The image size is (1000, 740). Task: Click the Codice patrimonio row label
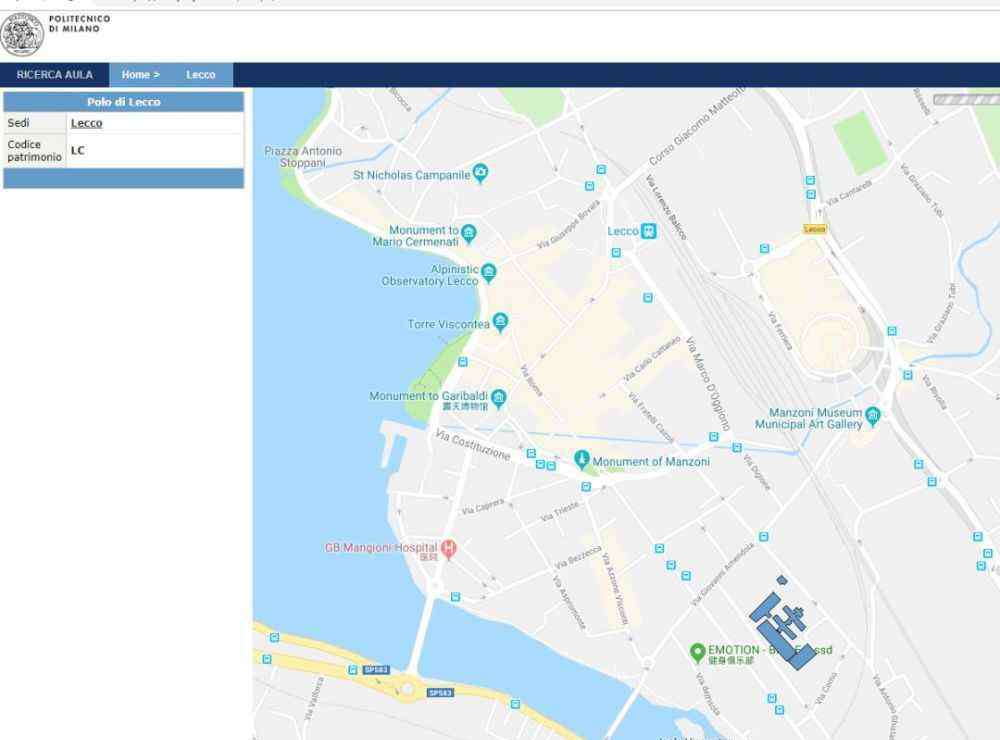[x=34, y=151]
